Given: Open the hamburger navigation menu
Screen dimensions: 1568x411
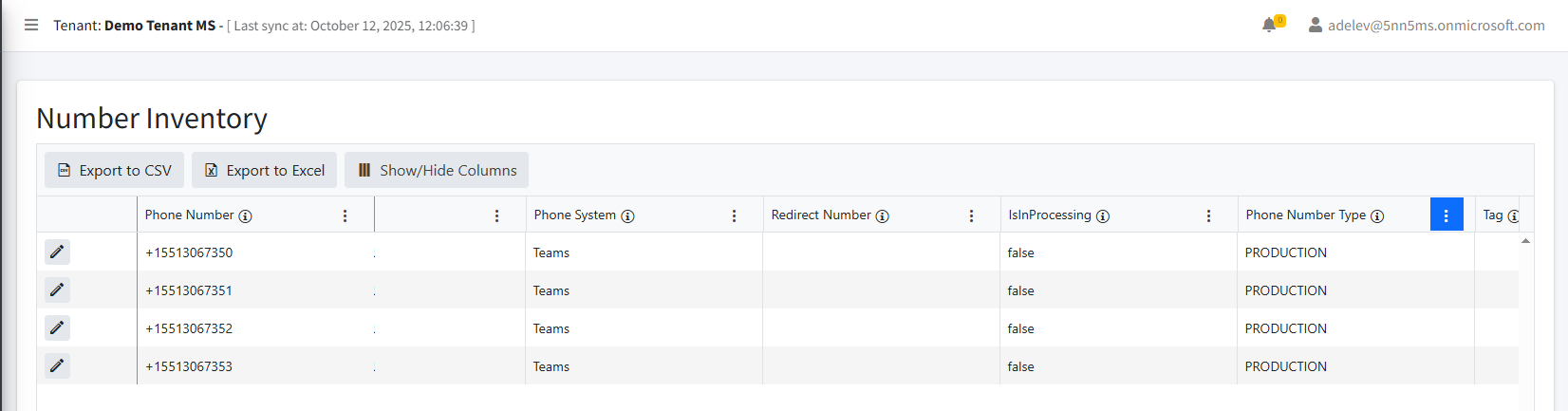Looking at the screenshot, I should click(x=31, y=26).
